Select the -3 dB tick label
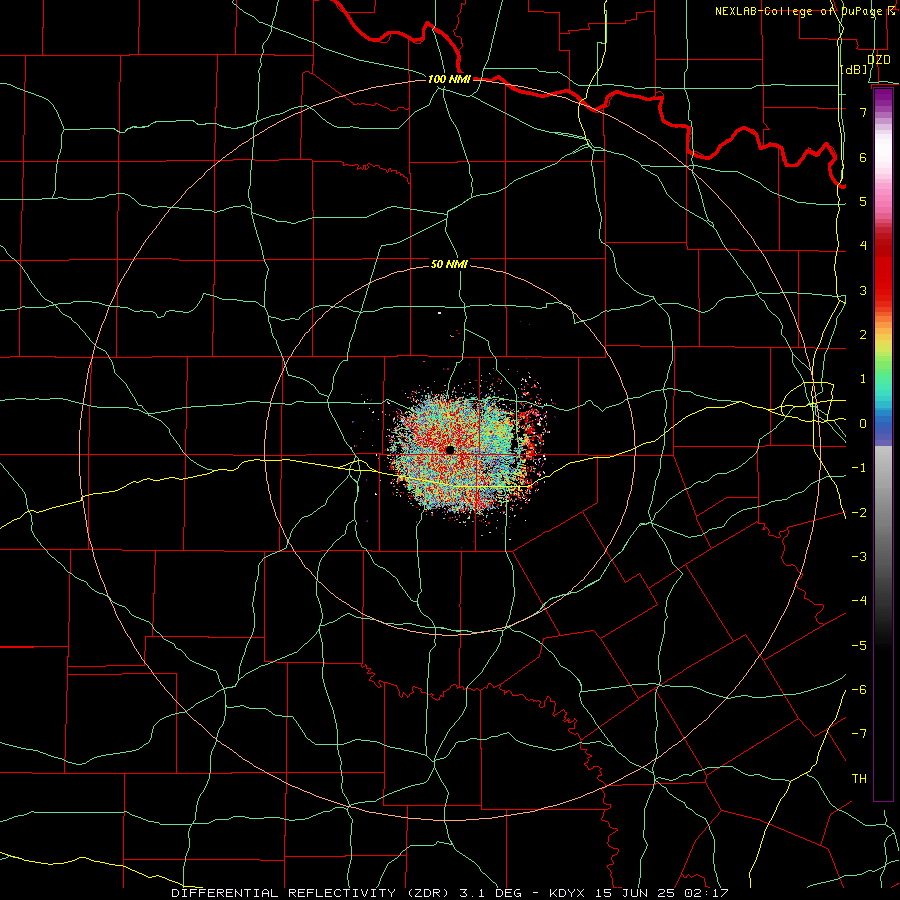 click(859, 557)
